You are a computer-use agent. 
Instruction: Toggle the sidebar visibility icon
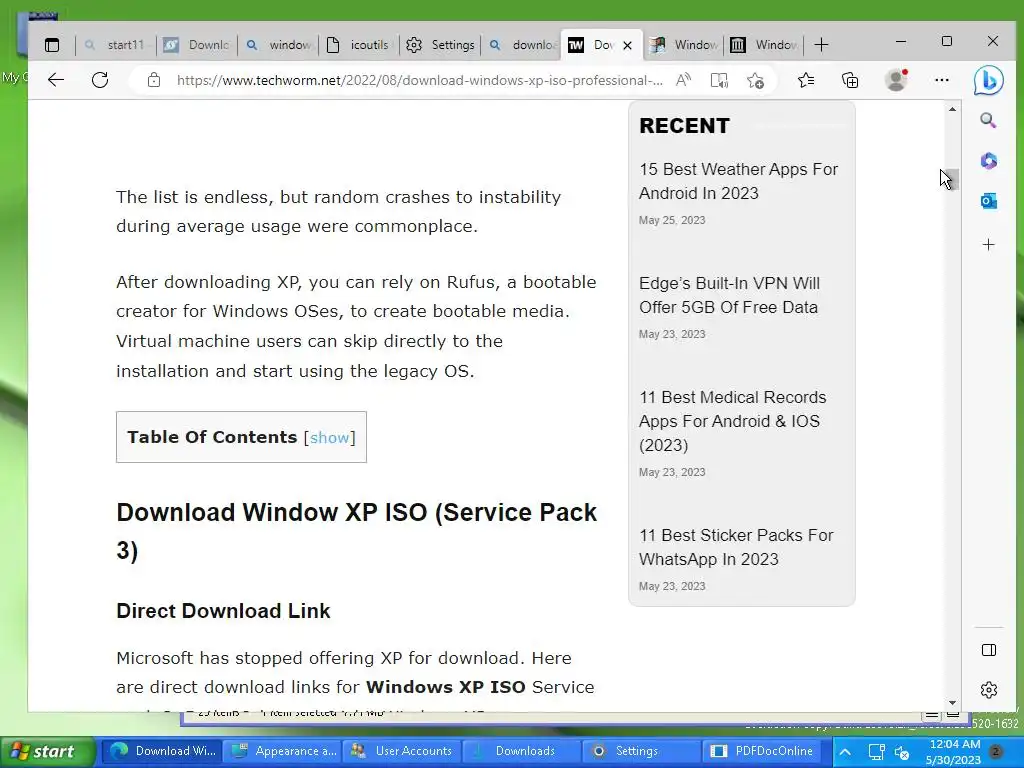pyautogui.click(x=989, y=650)
